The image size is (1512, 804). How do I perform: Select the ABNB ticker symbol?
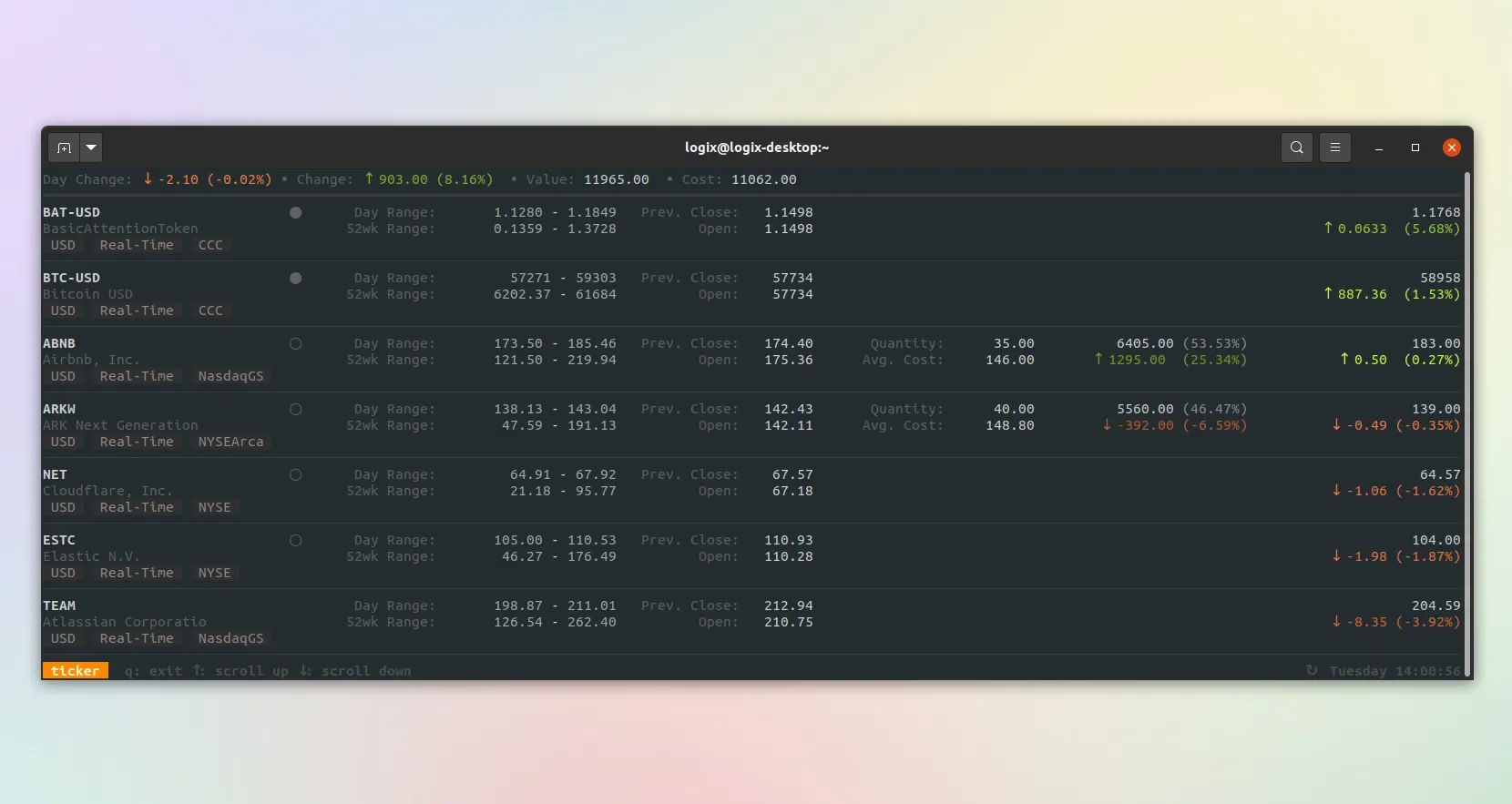point(59,344)
